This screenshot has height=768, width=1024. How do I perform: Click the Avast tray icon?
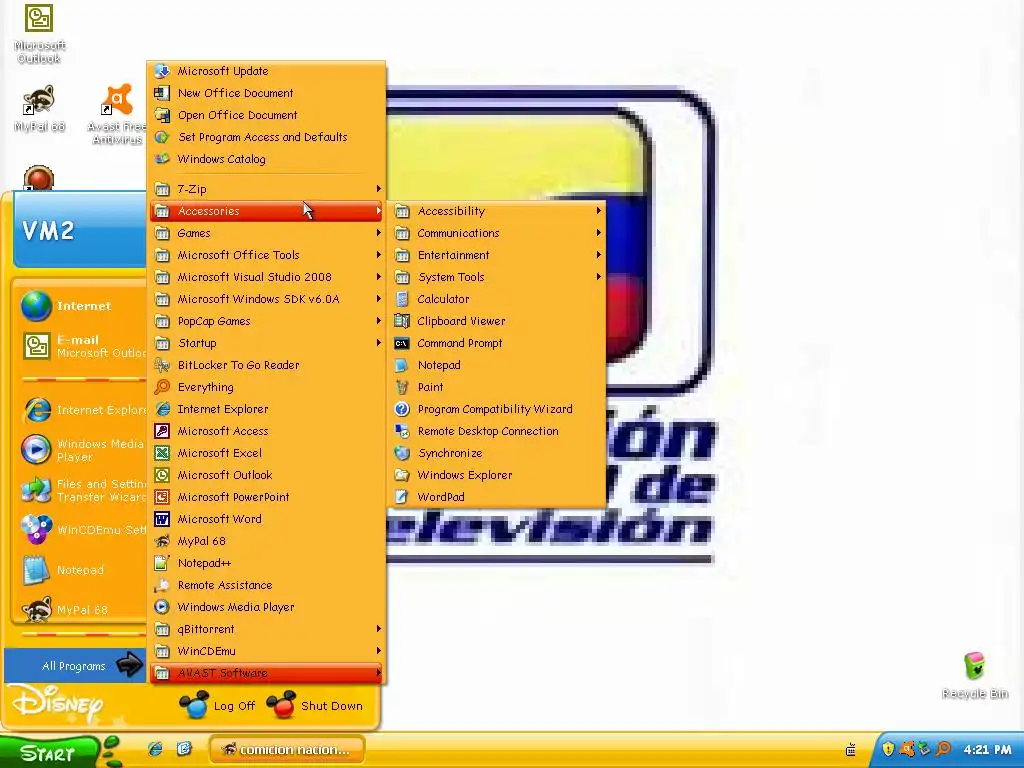click(x=906, y=749)
